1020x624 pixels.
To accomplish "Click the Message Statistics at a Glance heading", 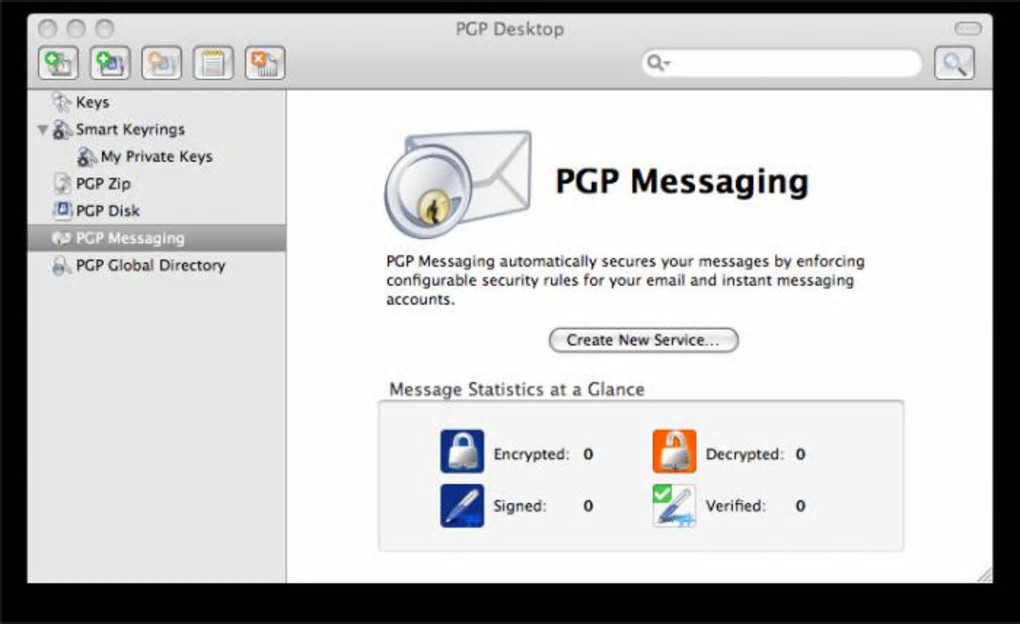I will [517, 390].
